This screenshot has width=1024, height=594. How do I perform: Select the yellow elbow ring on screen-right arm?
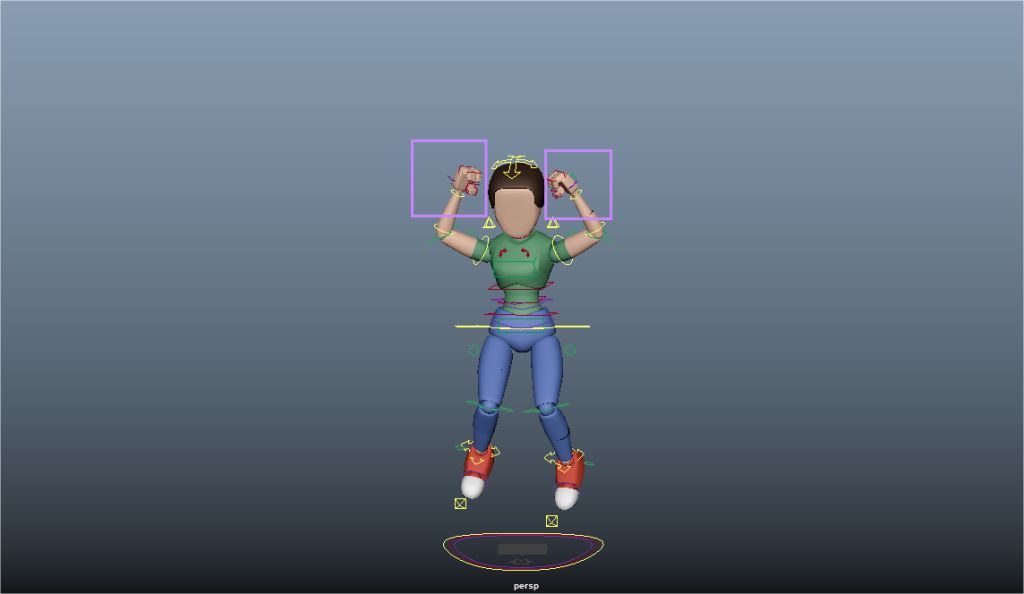pos(594,230)
